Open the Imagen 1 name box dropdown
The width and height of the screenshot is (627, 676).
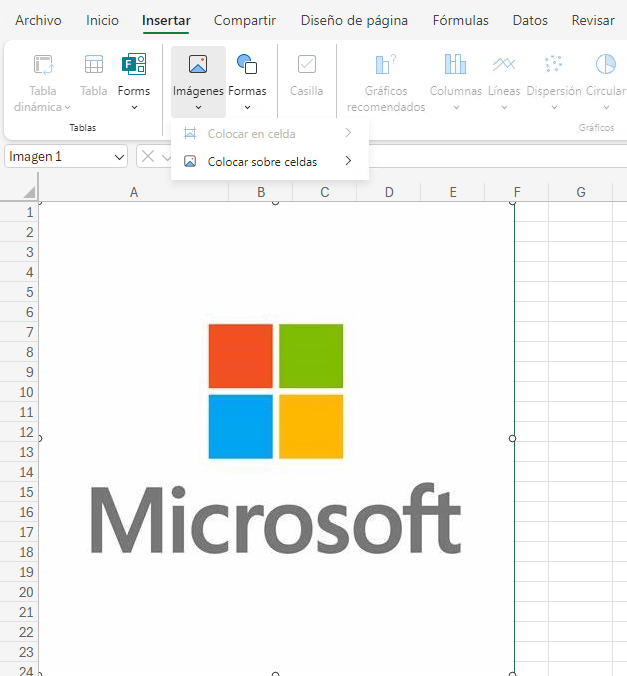click(x=119, y=157)
